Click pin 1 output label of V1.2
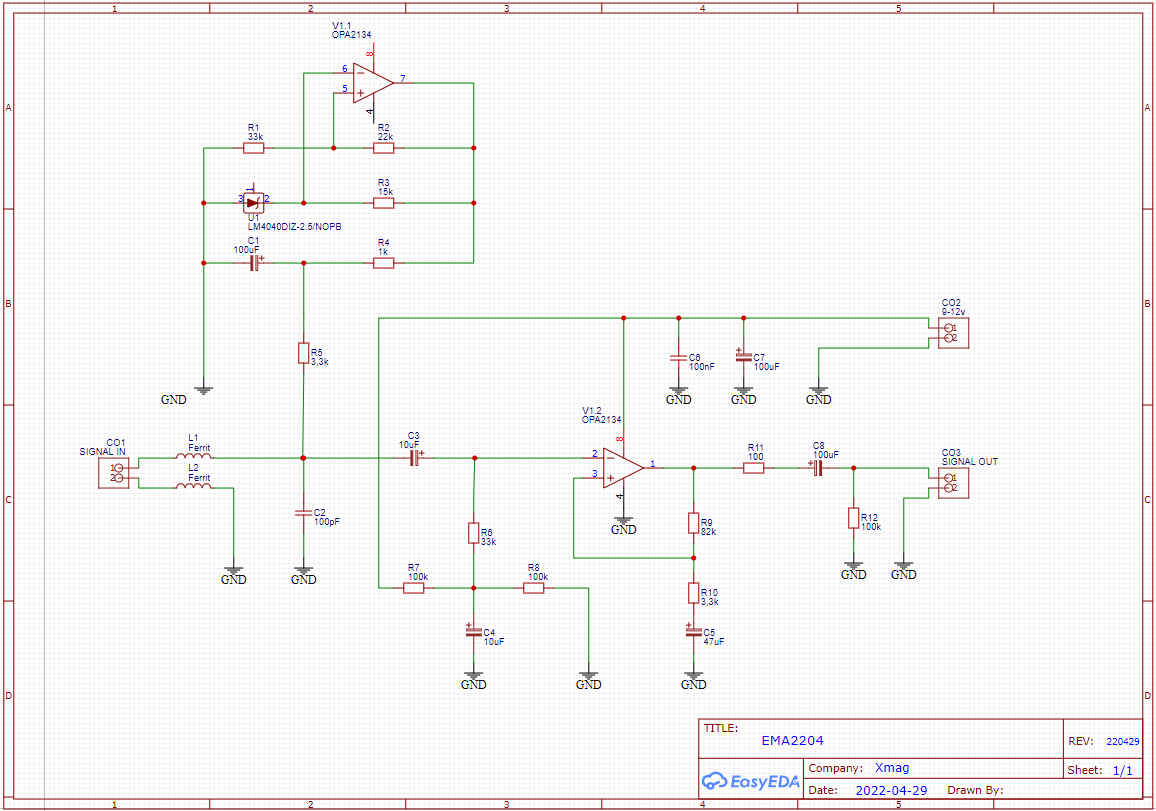Viewport: 1156px width, 811px height. point(652,464)
